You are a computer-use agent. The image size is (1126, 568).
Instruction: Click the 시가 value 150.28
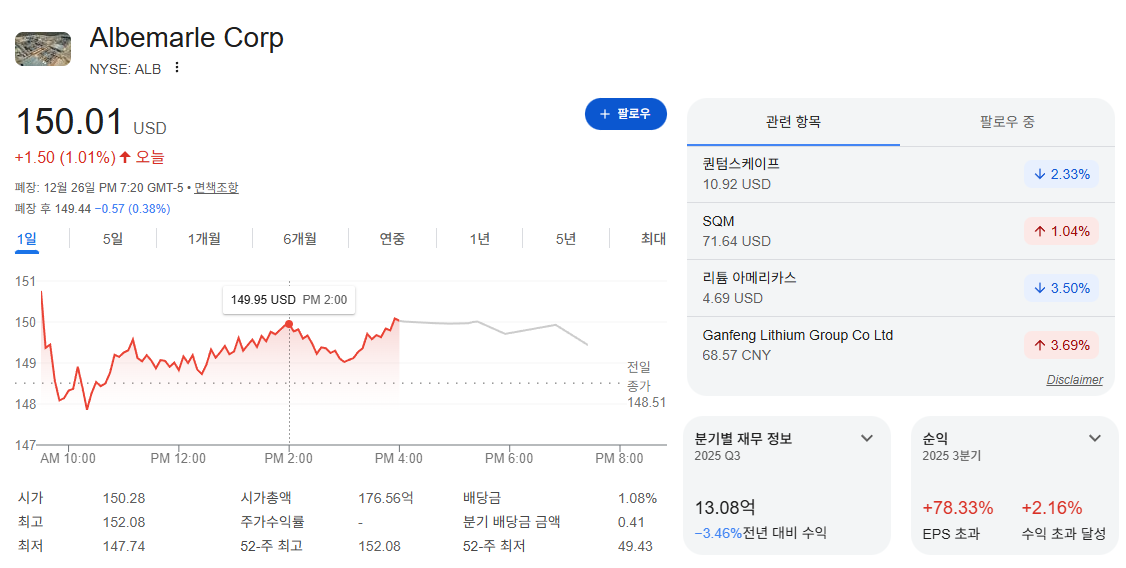(124, 498)
